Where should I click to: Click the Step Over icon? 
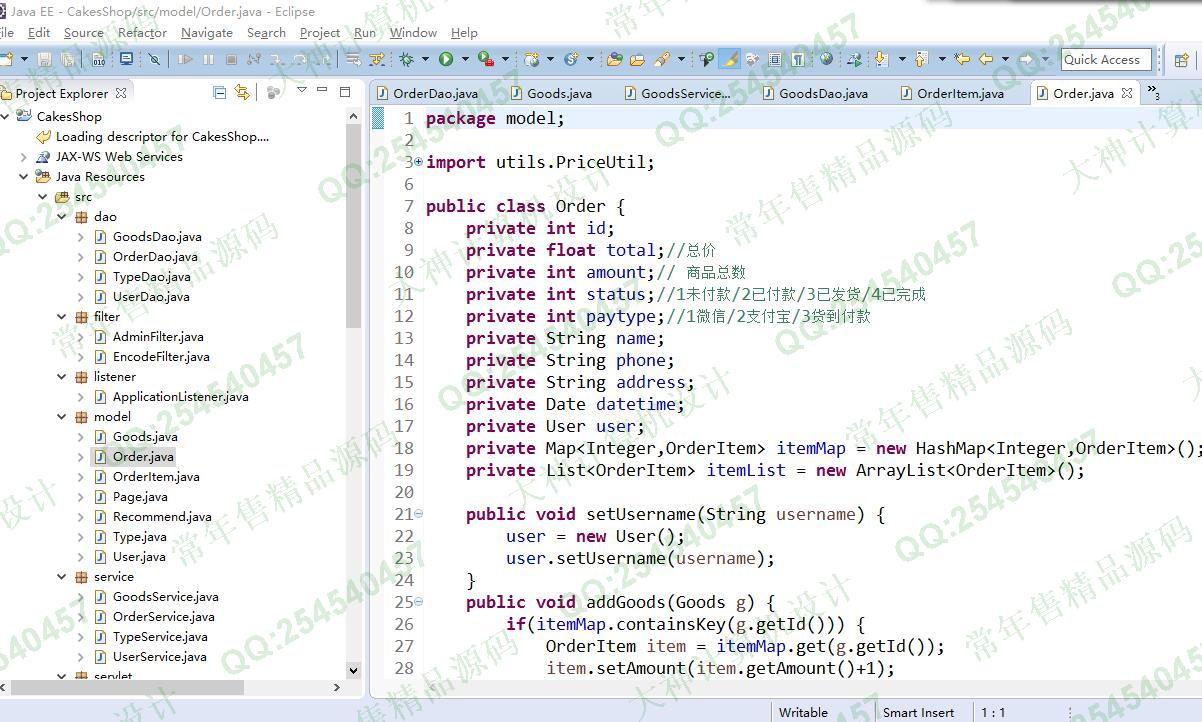[x=299, y=60]
